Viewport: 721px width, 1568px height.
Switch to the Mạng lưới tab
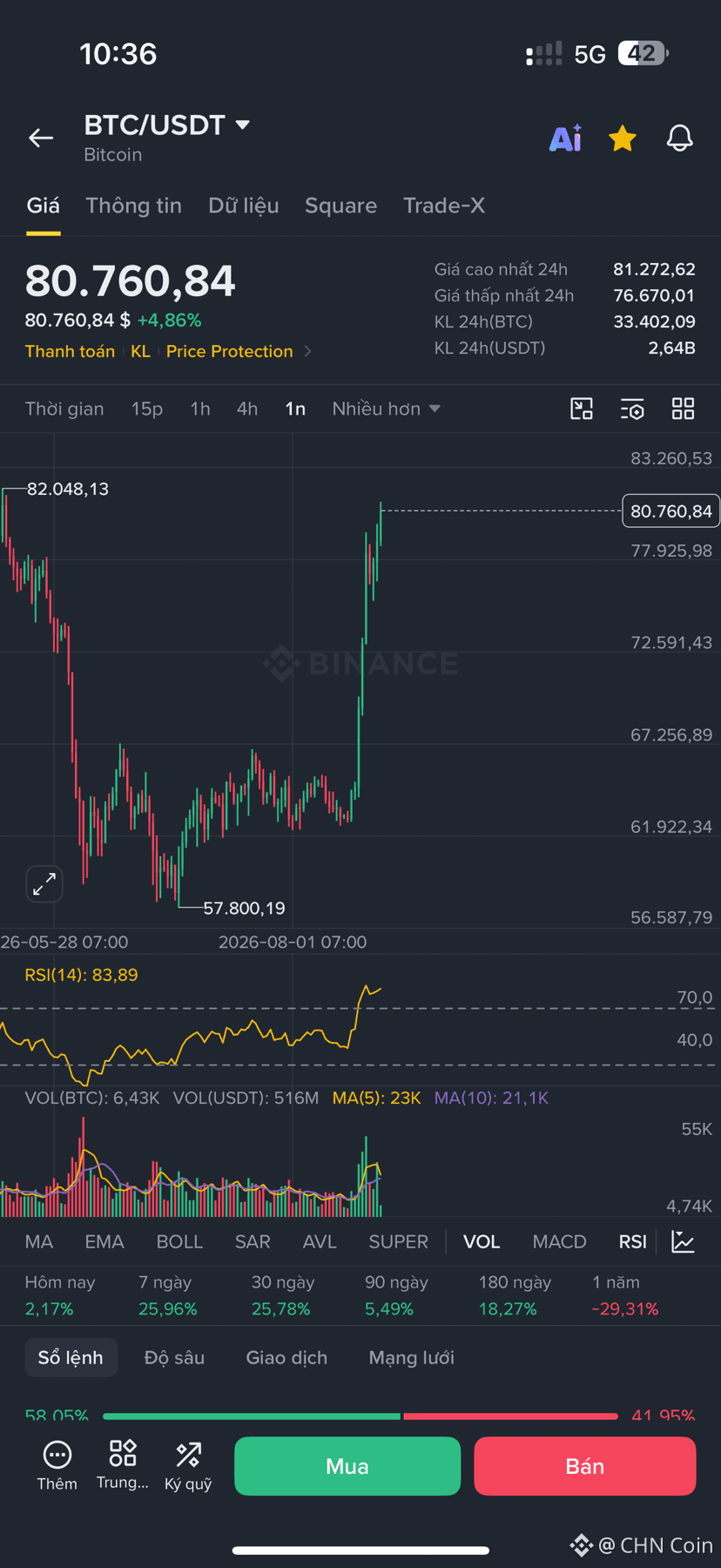point(411,1357)
